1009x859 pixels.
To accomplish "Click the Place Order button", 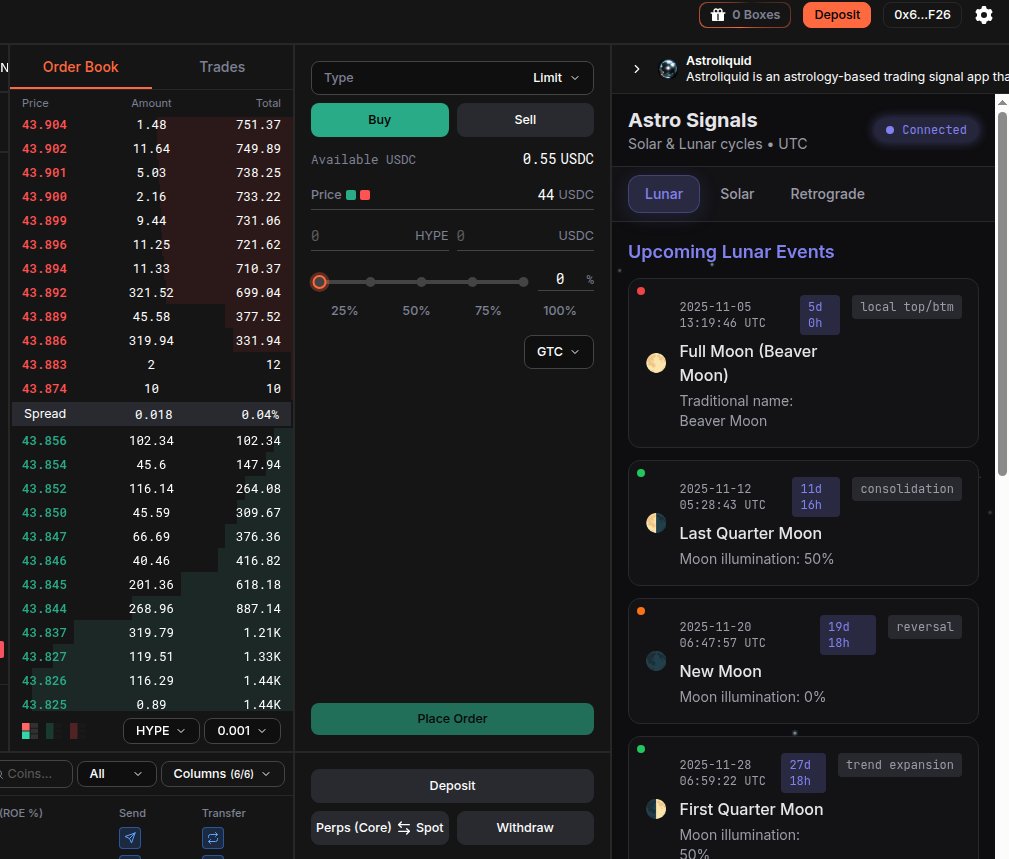I will (452, 719).
